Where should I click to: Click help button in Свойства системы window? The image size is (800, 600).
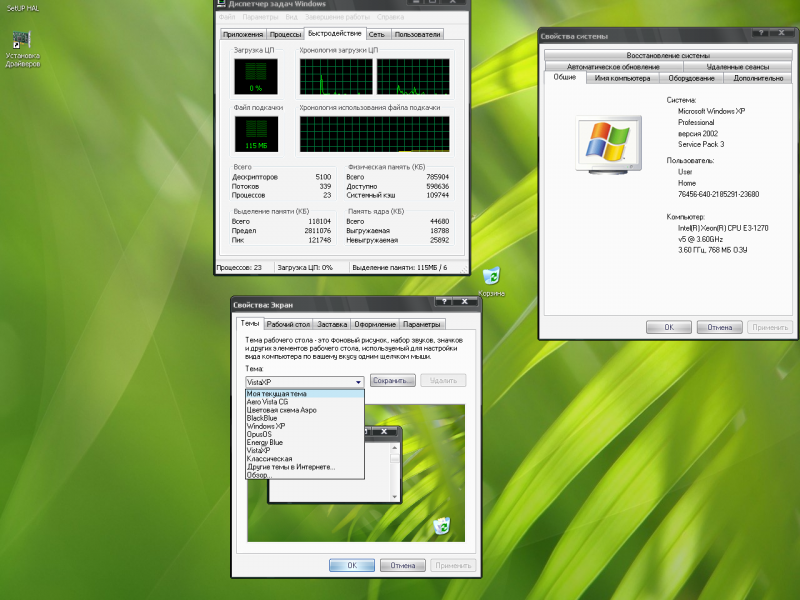[761, 33]
